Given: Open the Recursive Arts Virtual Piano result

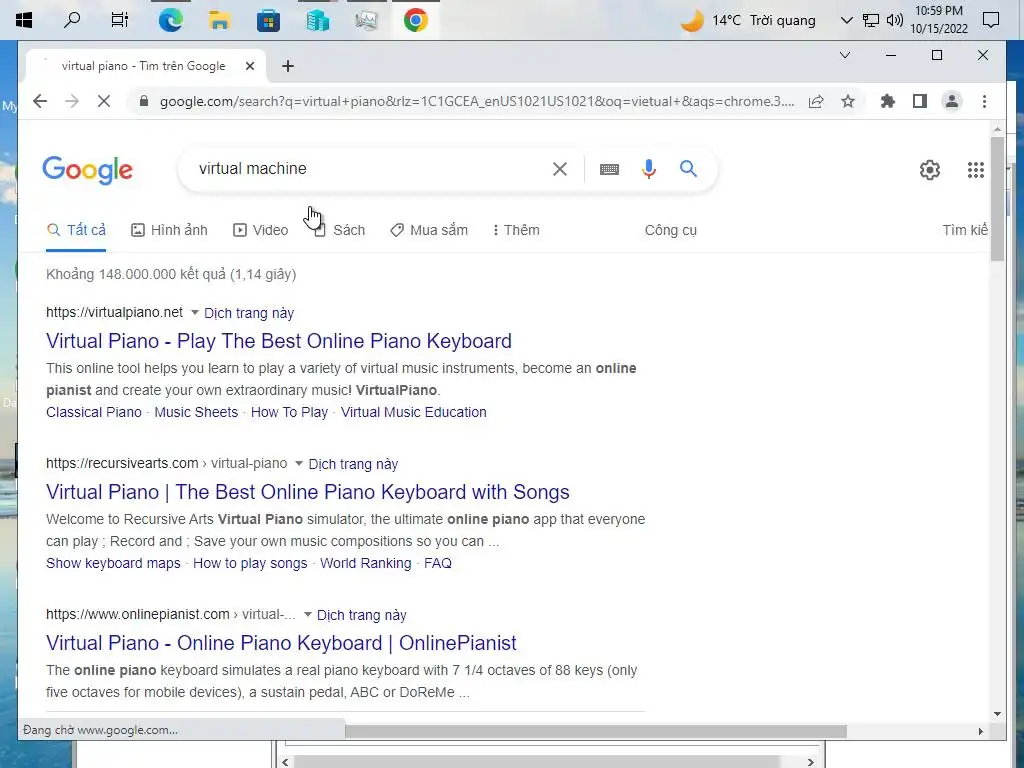Looking at the screenshot, I should coord(308,492).
